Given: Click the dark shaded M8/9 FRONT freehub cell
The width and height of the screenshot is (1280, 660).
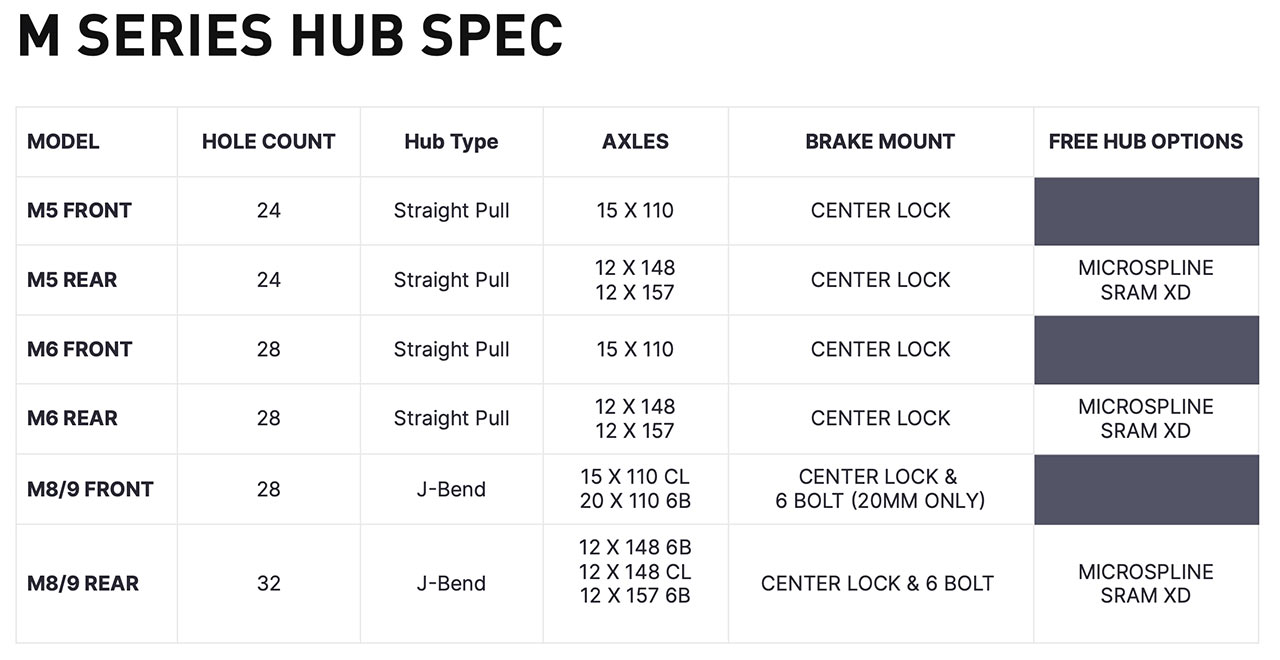Looking at the screenshot, I should coord(1146,489).
